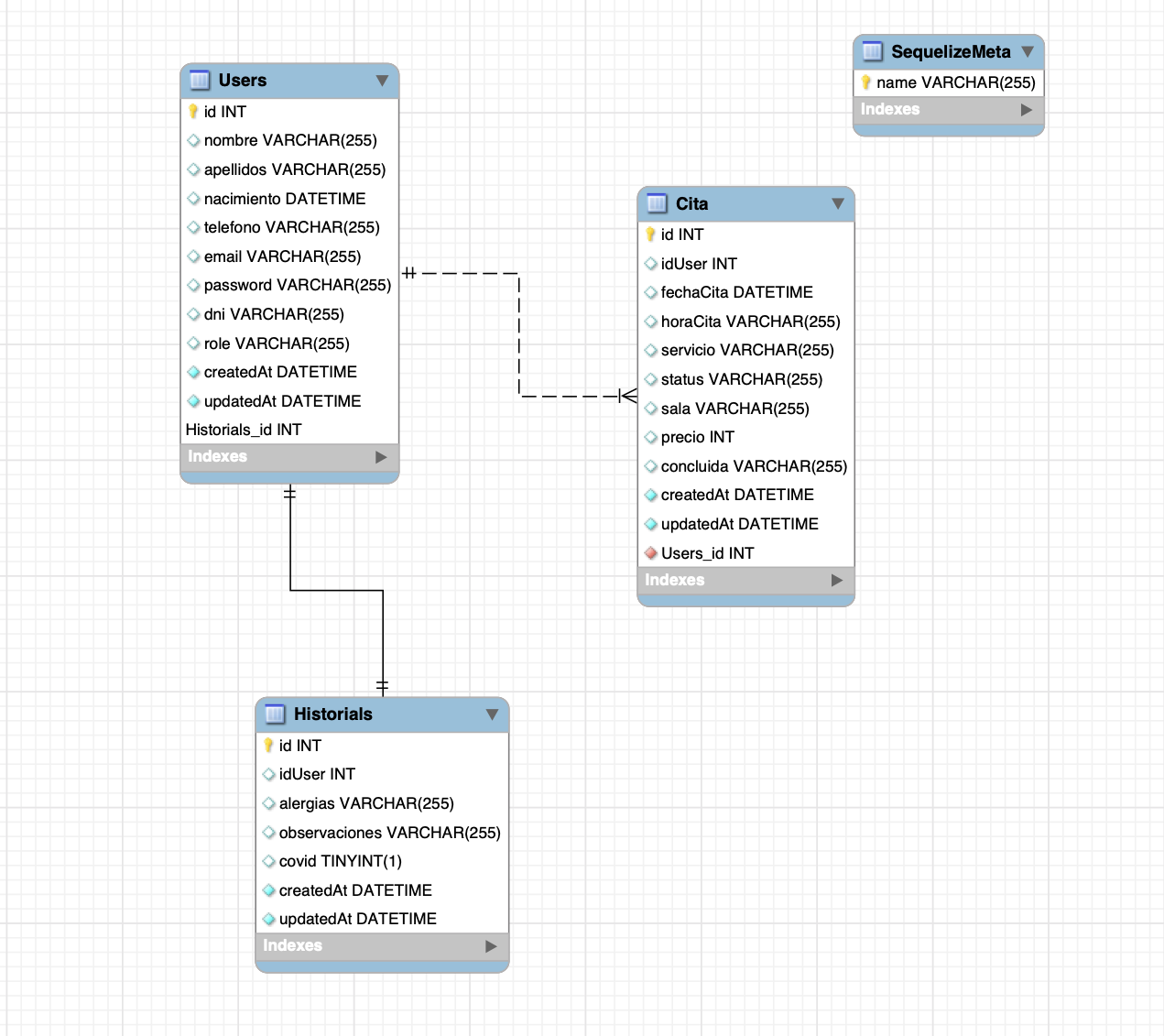Select the Historials table title
Viewport: 1164px width, 1036px height.
click(x=333, y=714)
